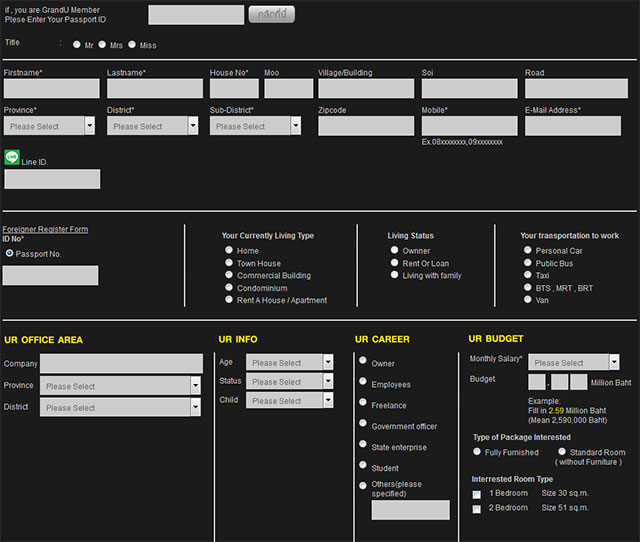640x542 pixels.
Task: Click the Company name field
Action: (120, 363)
